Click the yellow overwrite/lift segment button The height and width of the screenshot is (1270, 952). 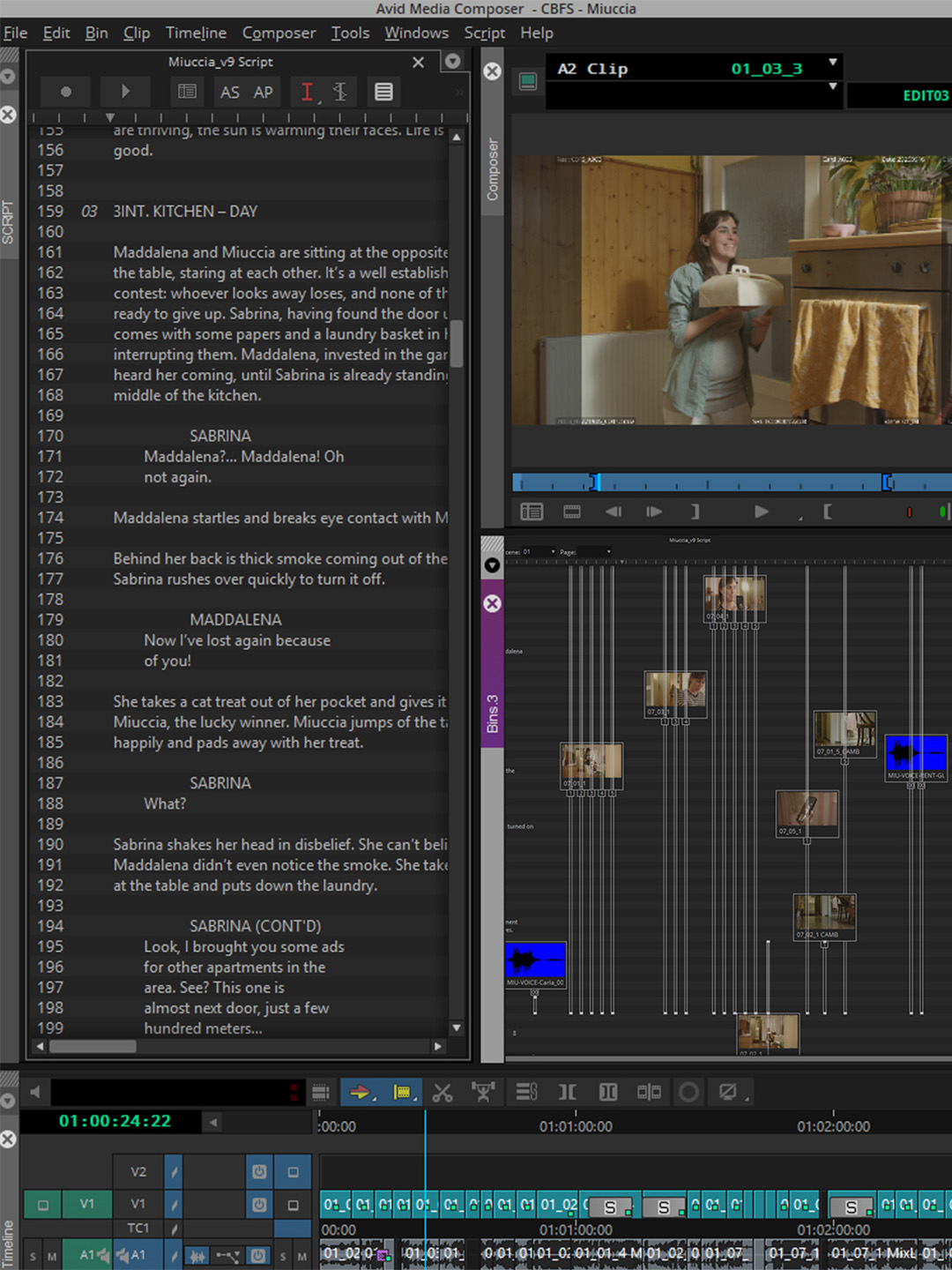[402, 1093]
